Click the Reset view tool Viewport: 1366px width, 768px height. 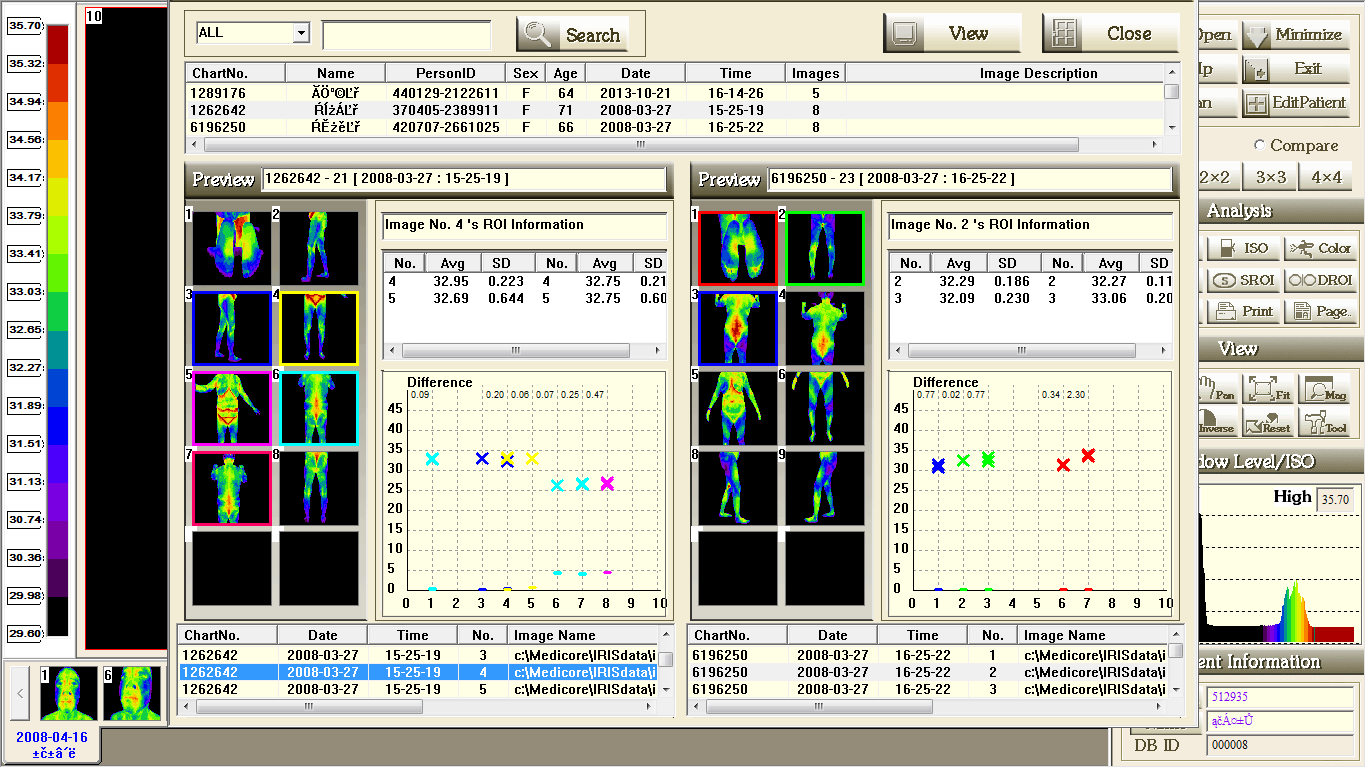tap(1269, 422)
